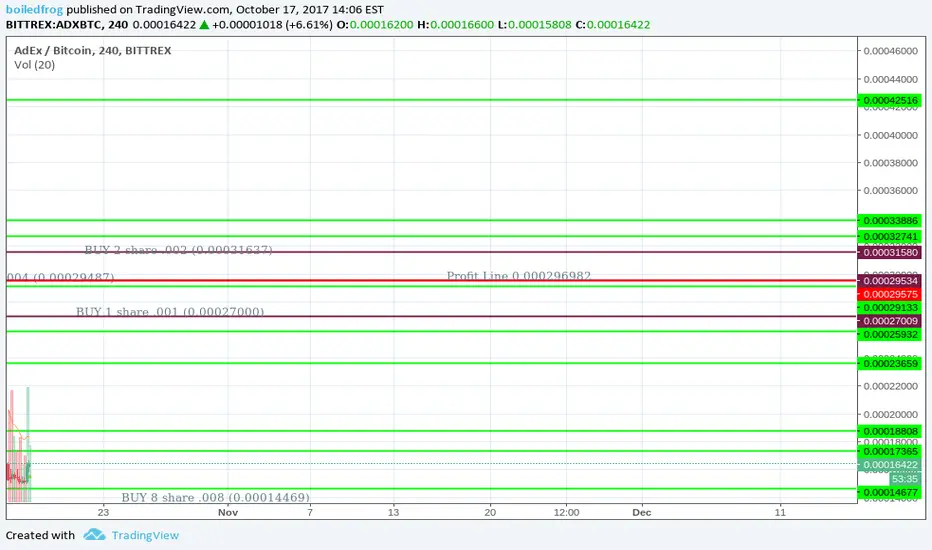The width and height of the screenshot is (932, 550).
Task: Click the closing price C:0.00016422 value
Action: pyautogui.click(x=612, y=24)
